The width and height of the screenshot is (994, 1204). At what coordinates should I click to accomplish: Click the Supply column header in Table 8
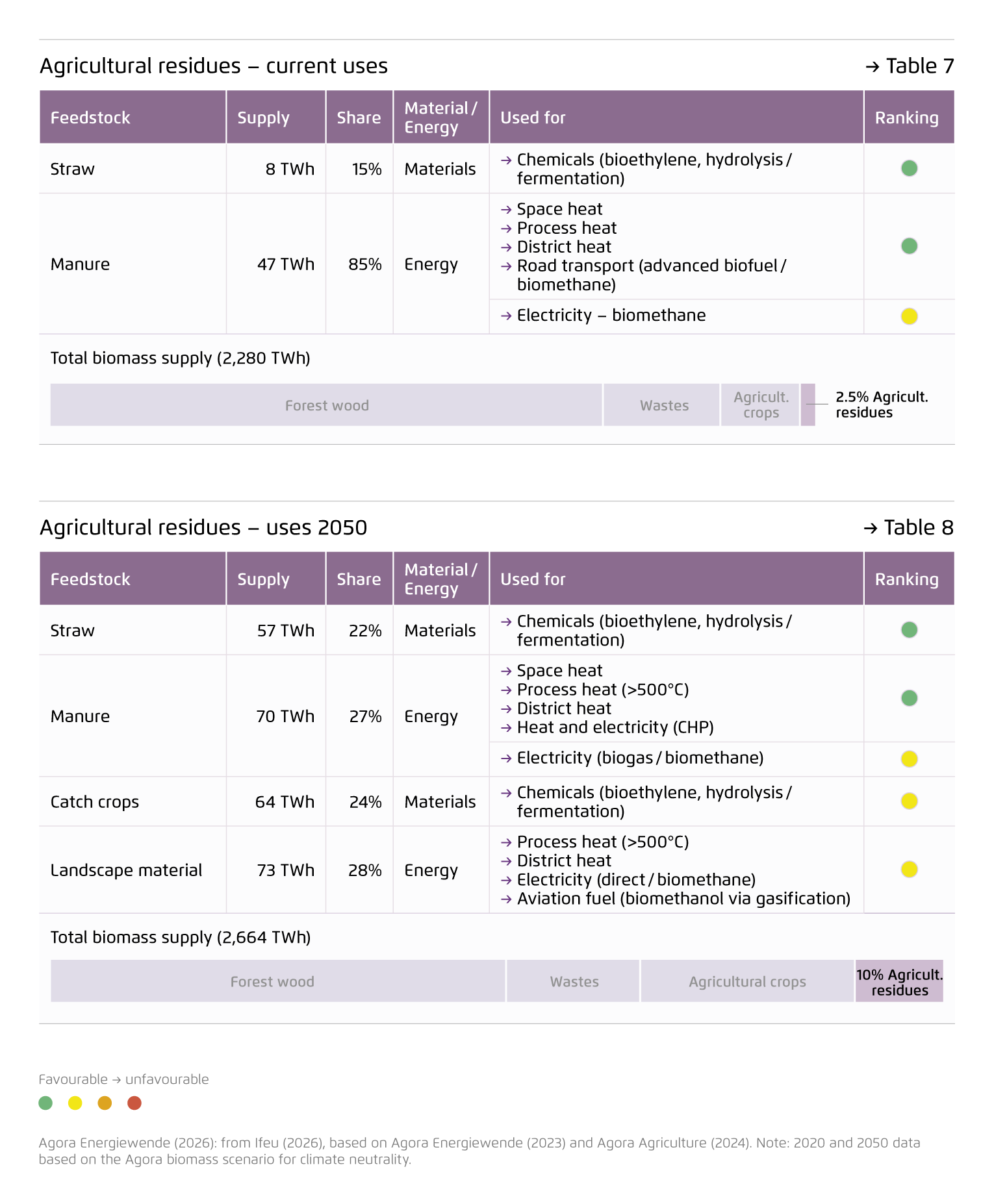click(x=276, y=579)
